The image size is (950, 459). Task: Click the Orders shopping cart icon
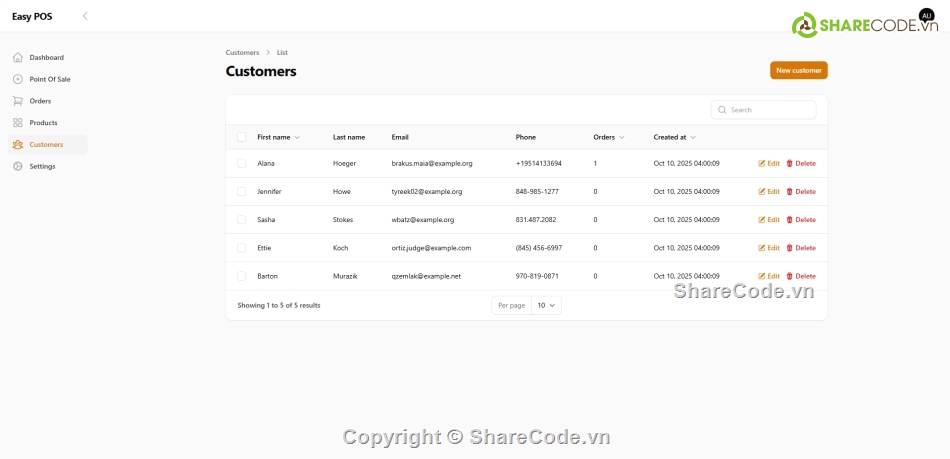18,101
